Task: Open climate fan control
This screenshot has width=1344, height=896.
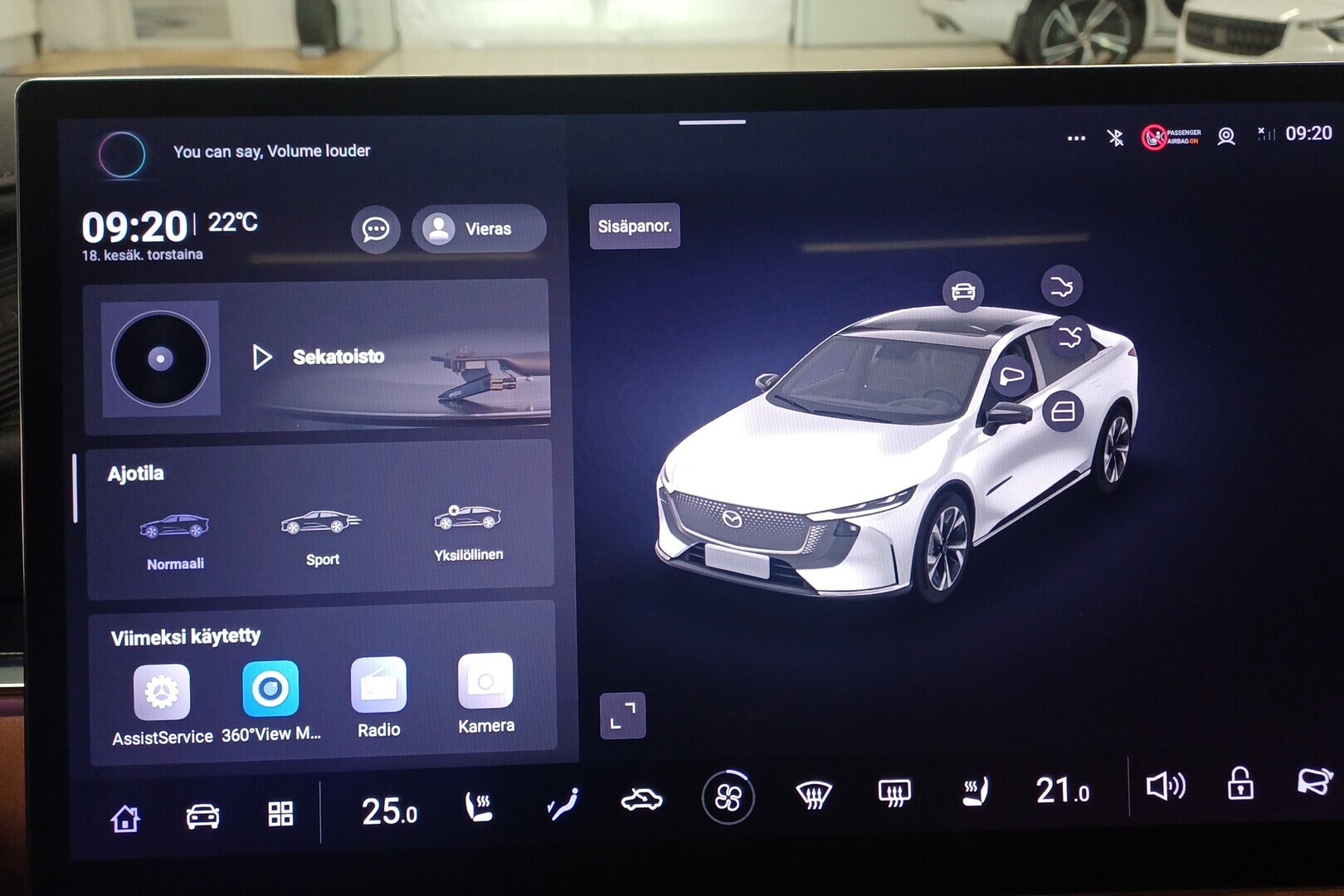Action: click(x=728, y=798)
